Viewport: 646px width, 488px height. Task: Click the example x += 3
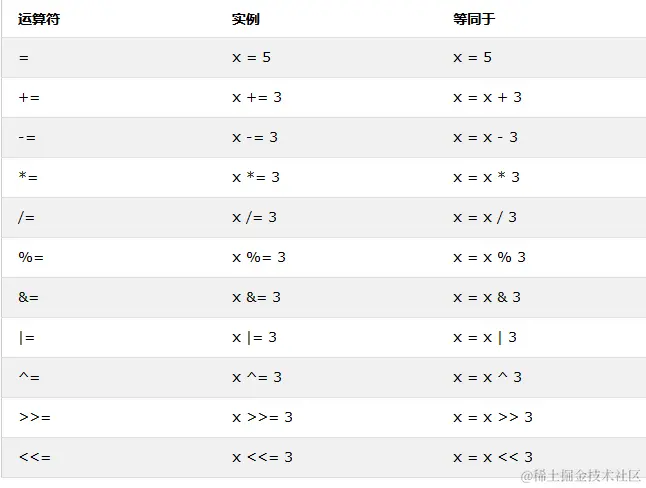pyautogui.click(x=257, y=97)
